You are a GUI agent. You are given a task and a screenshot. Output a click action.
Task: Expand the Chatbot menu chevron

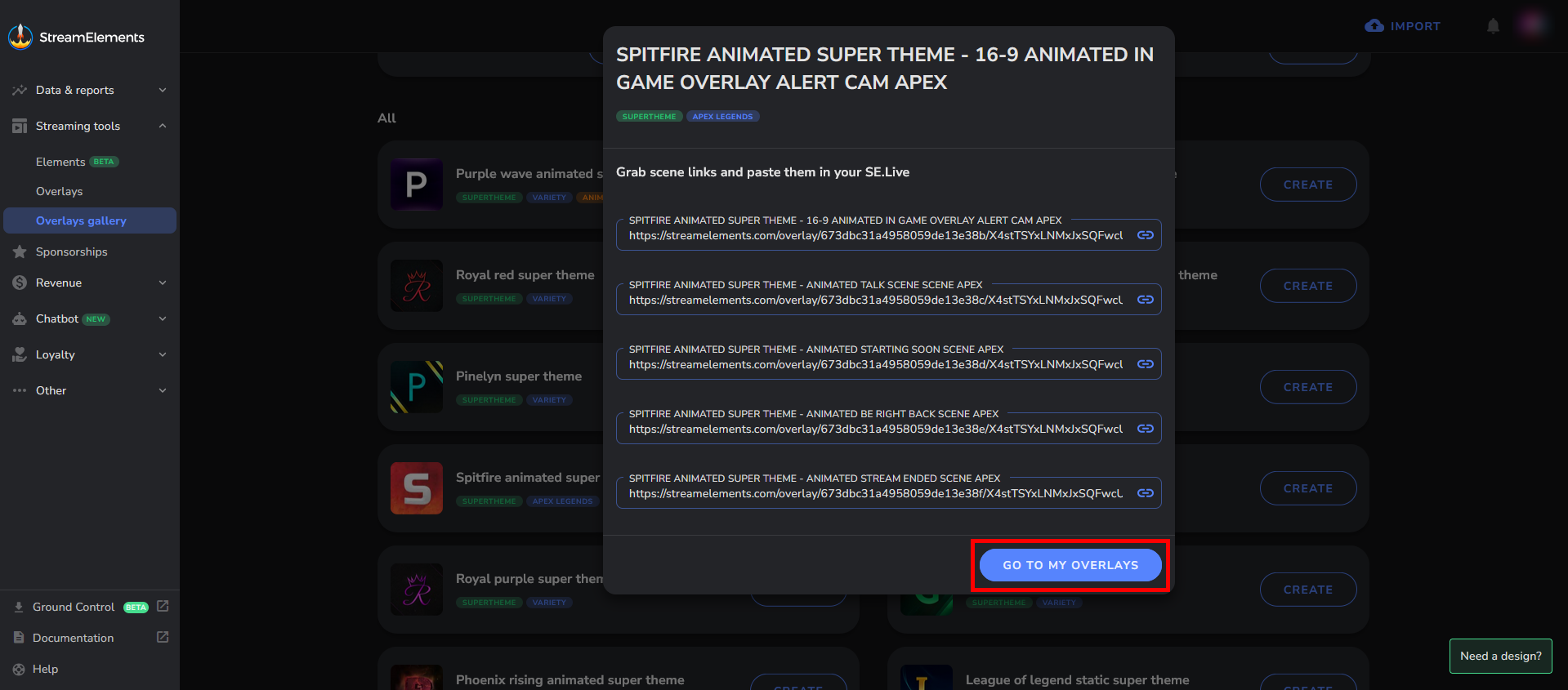click(x=163, y=318)
